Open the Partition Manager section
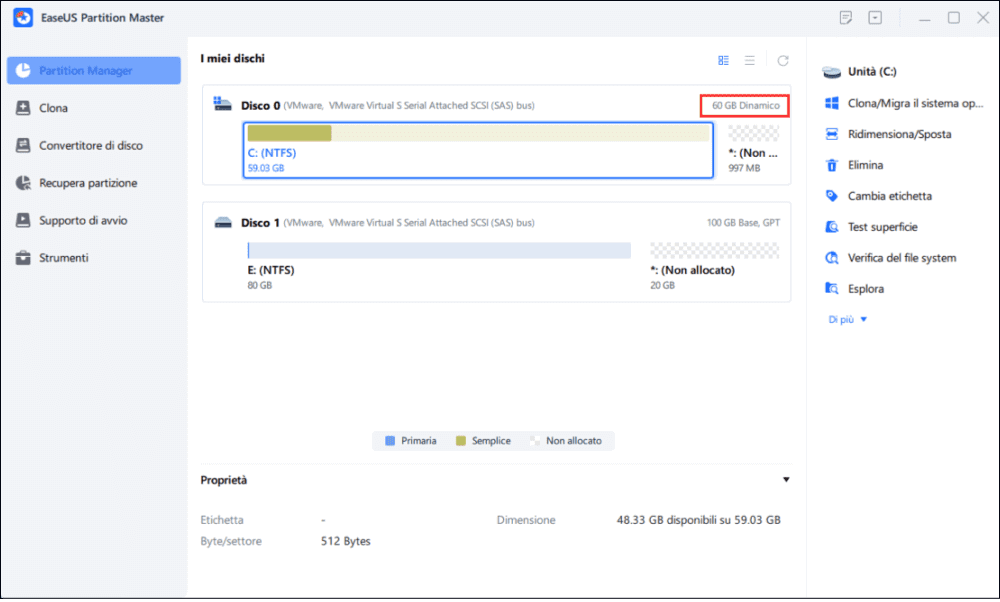The image size is (1000, 602). [x=94, y=70]
